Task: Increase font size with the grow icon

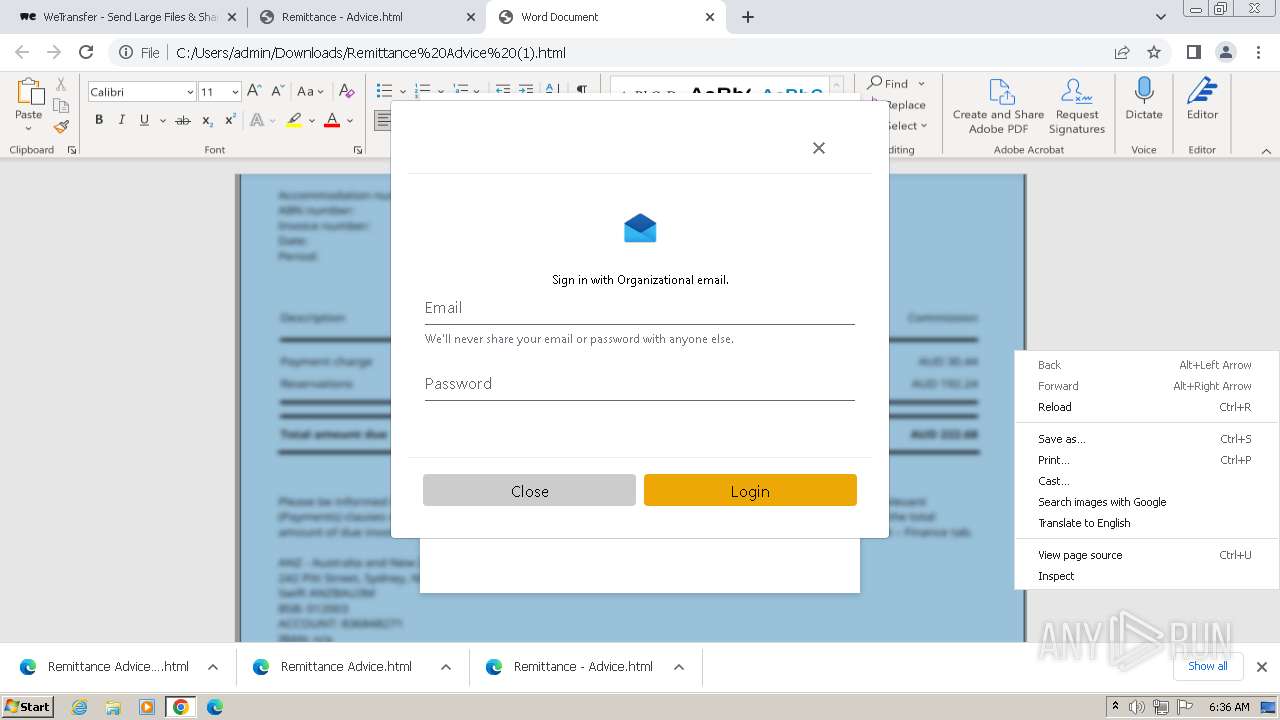Action: tap(254, 91)
